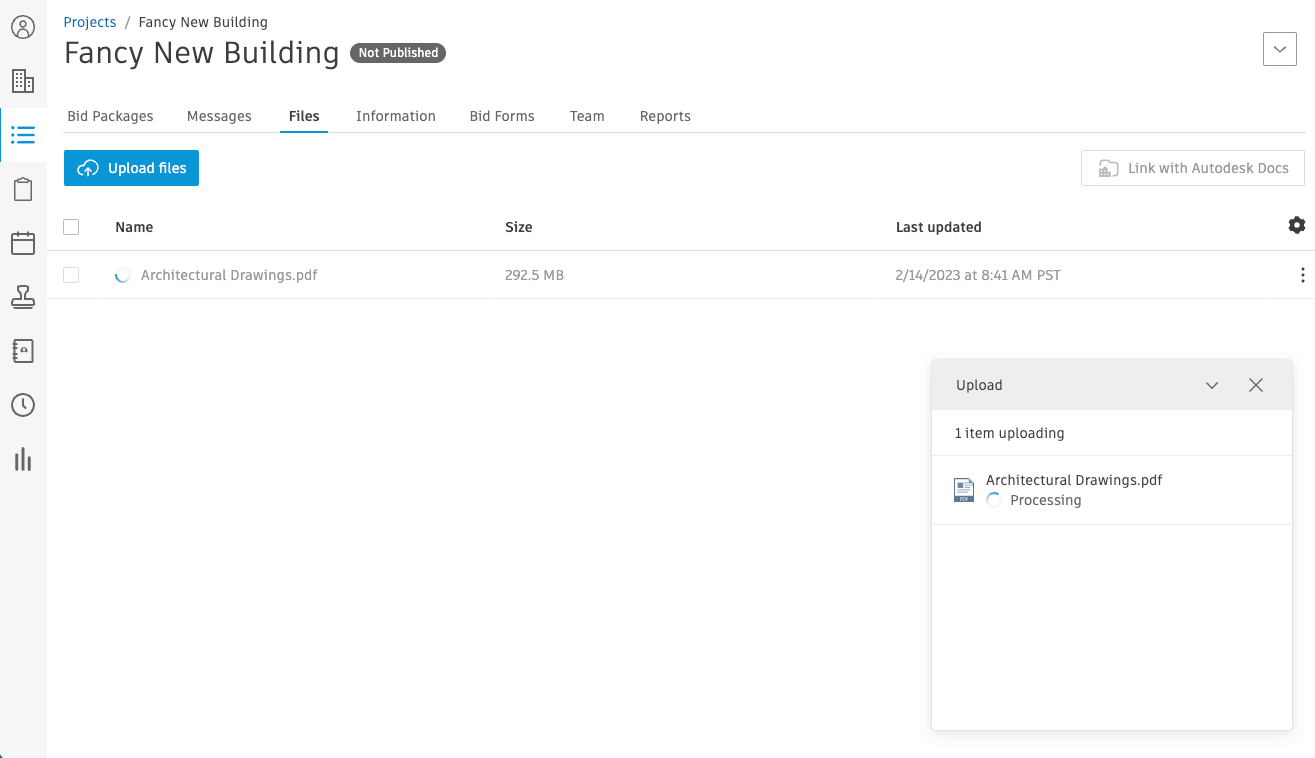1315x758 pixels.
Task: Switch to the Bid Packages tab
Action: (110, 116)
